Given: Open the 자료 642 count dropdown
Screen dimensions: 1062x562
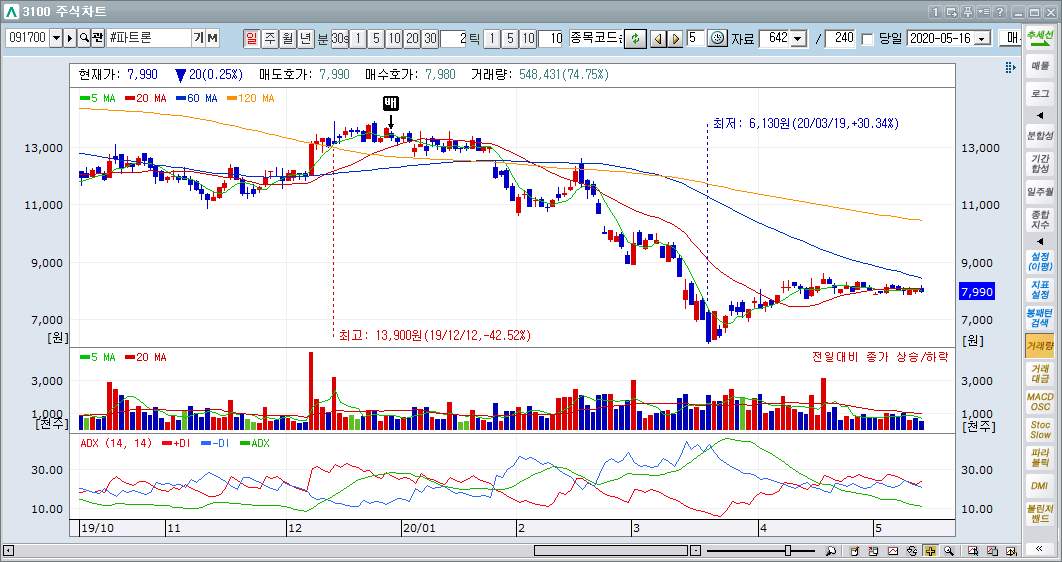Looking at the screenshot, I should [799, 39].
